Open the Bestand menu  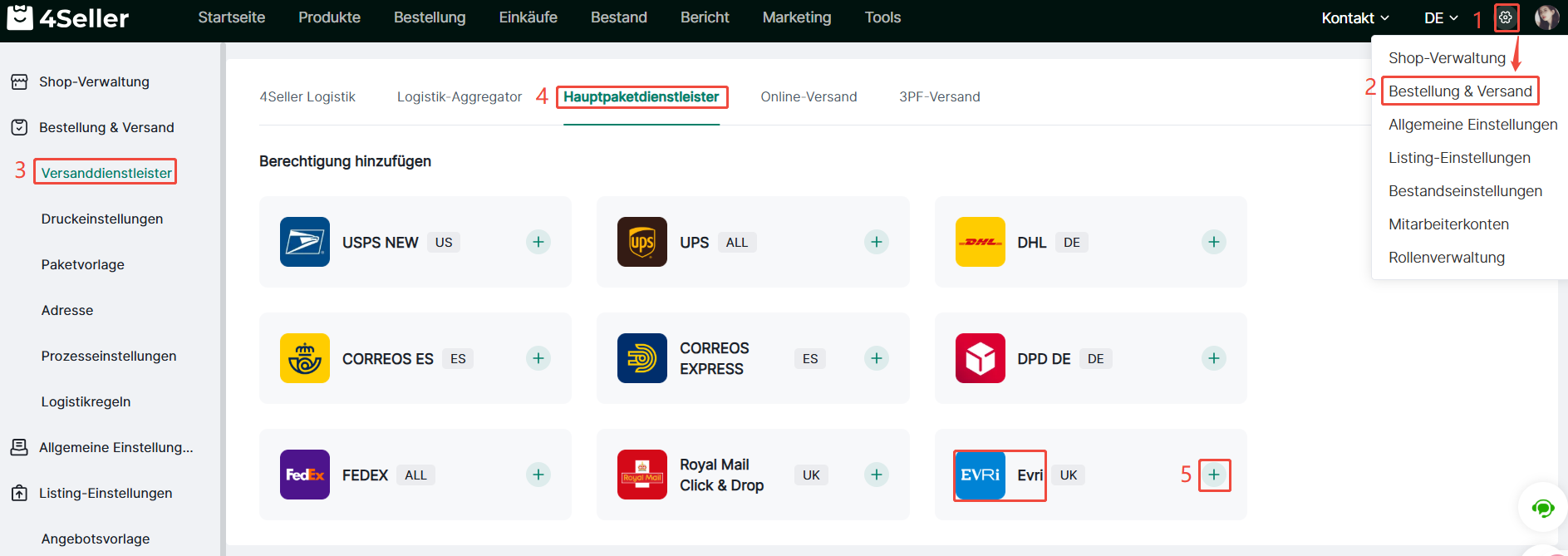click(619, 17)
